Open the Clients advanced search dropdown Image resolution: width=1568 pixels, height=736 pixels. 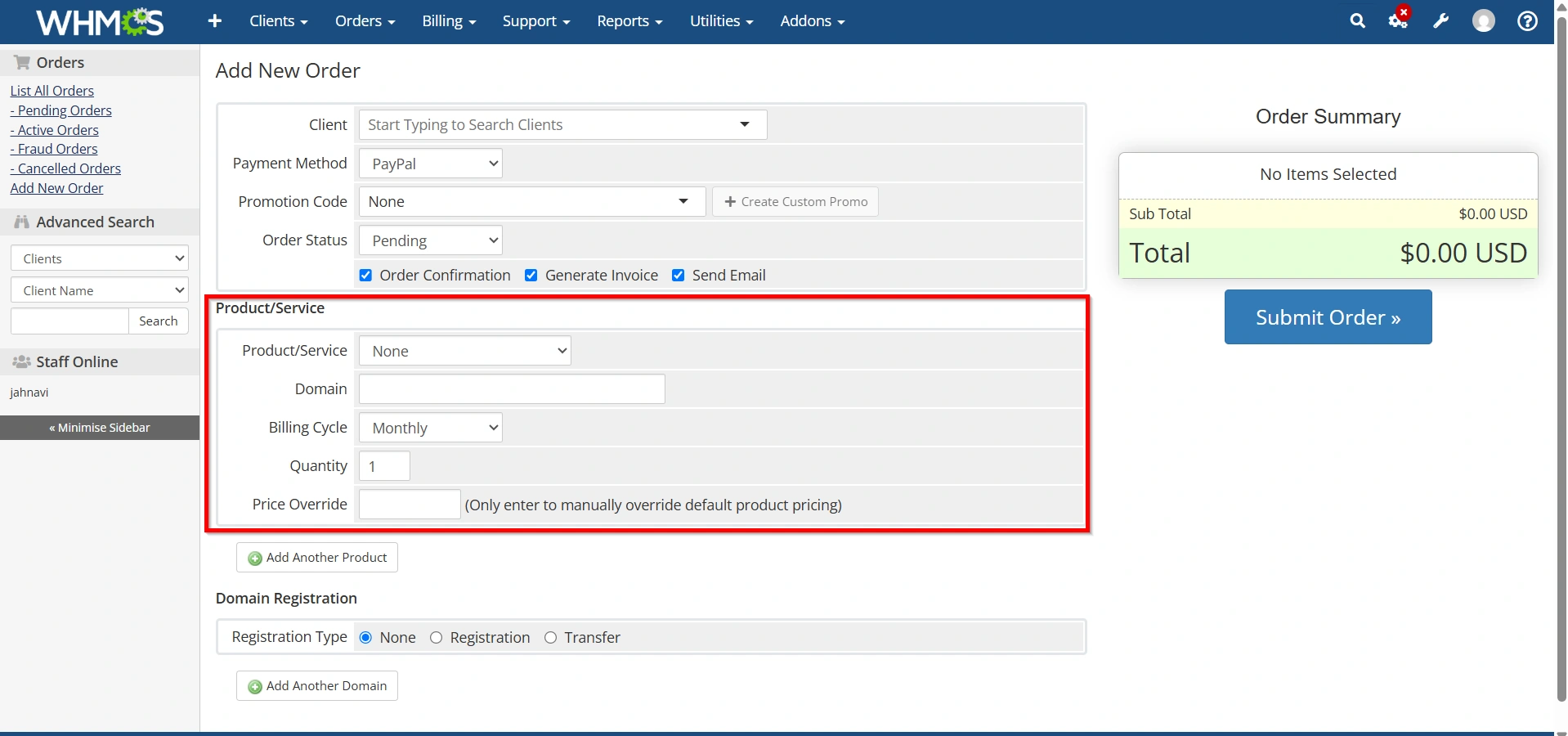pos(100,258)
